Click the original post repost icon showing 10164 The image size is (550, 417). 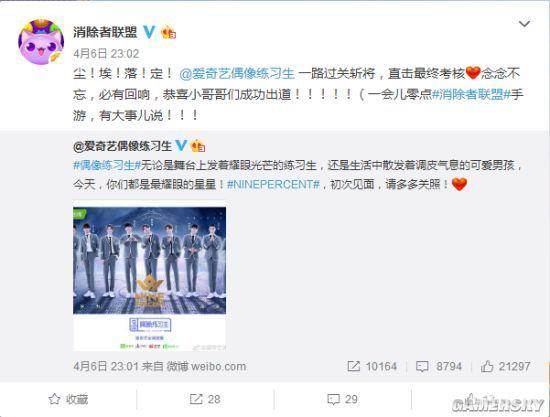tap(372, 366)
